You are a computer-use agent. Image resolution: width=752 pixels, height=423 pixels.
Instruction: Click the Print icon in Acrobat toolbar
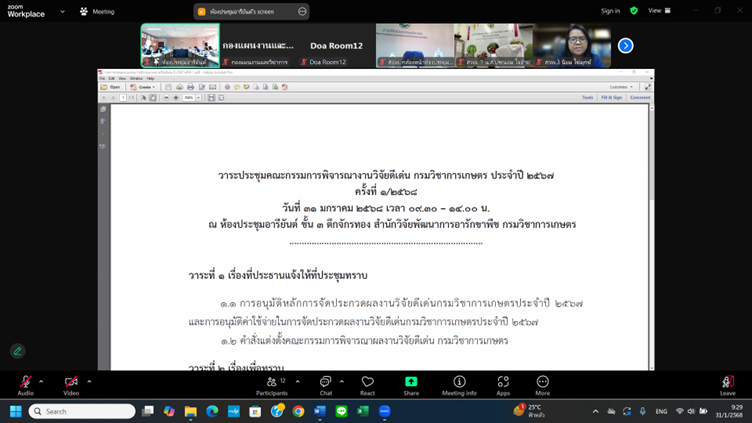click(x=190, y=87)
